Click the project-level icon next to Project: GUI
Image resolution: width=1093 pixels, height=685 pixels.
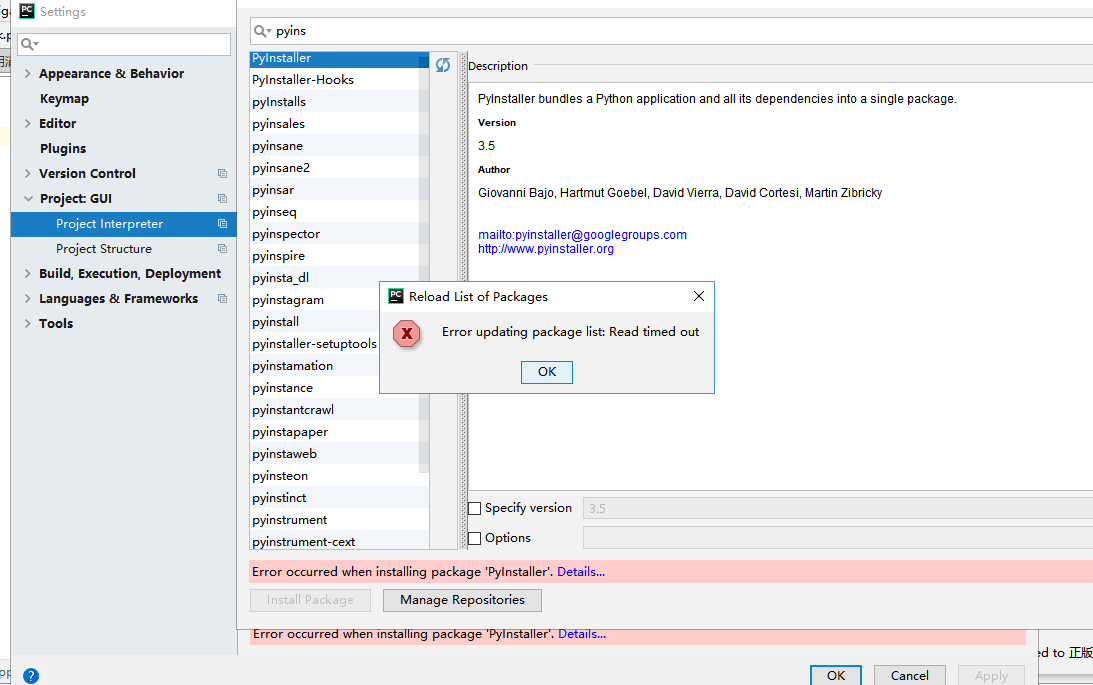click(222, 199)
